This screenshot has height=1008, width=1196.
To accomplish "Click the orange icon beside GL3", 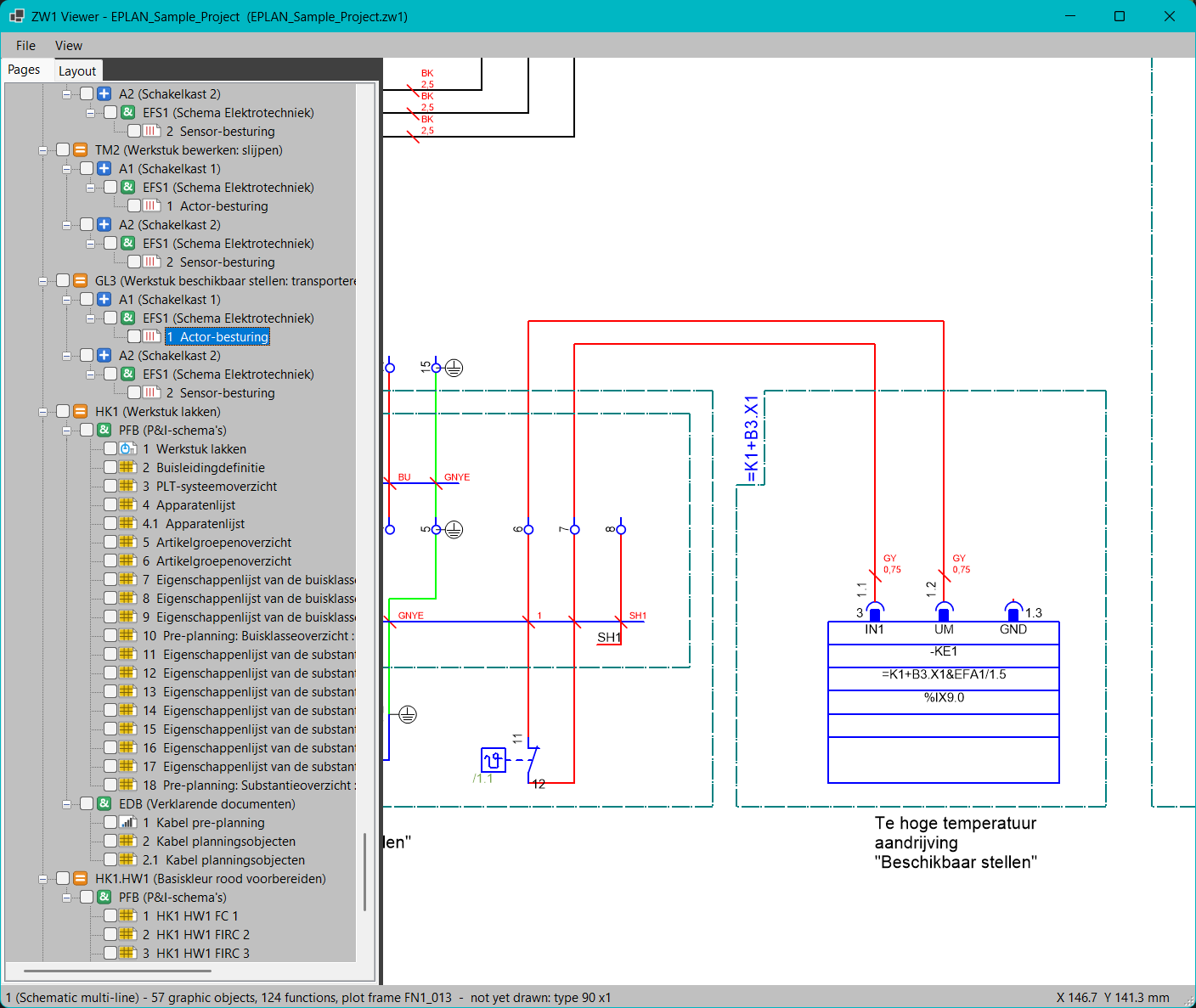I will click(81, 281).
